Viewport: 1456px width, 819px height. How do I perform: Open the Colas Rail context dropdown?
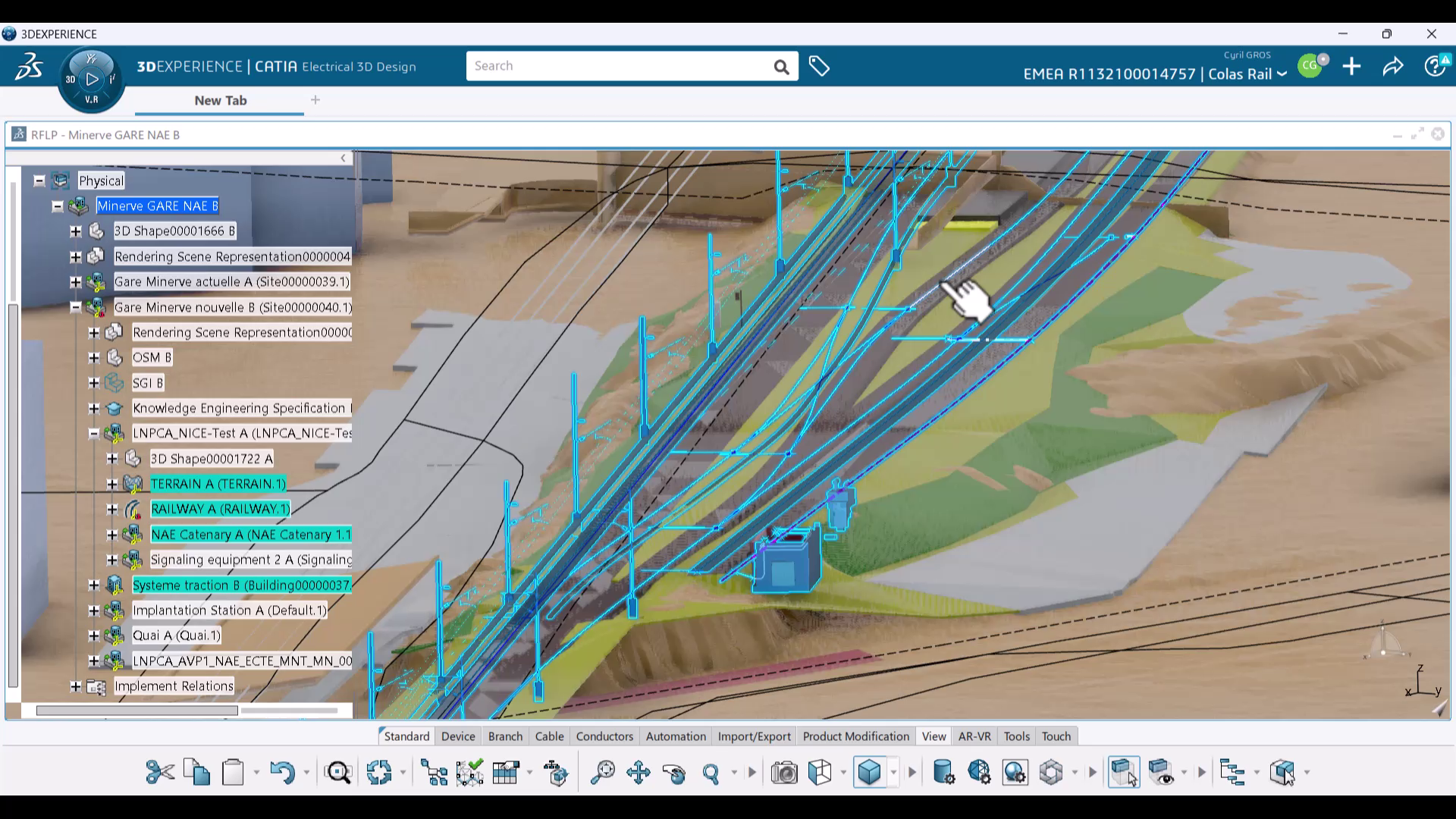pyautogui.click(x=1281, y=74)
